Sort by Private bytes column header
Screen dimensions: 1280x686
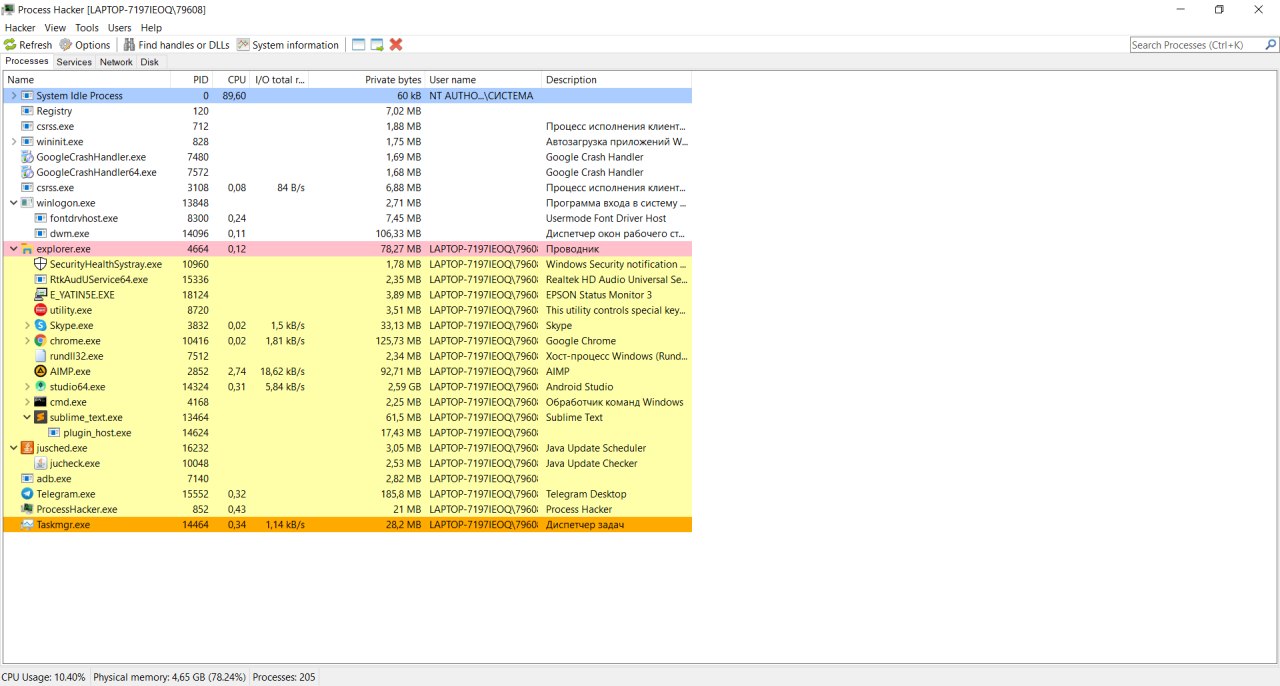[367, 80]
